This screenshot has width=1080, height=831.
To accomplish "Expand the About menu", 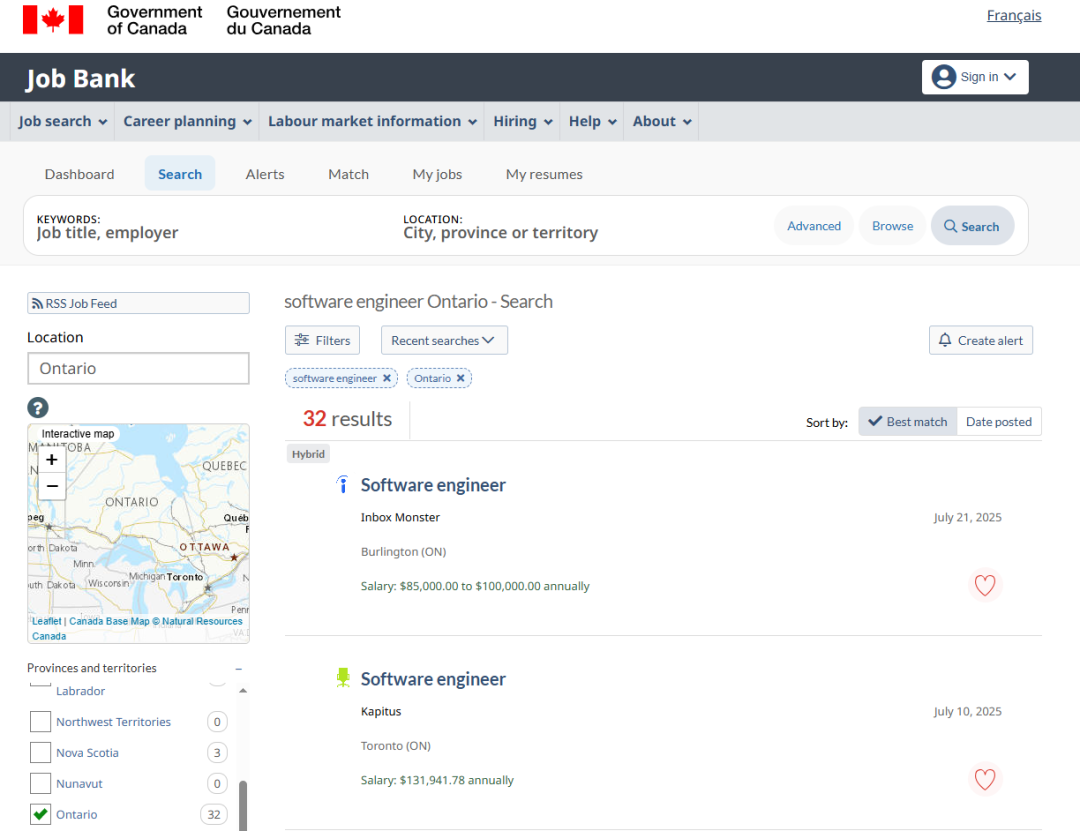I will [661, 121].
